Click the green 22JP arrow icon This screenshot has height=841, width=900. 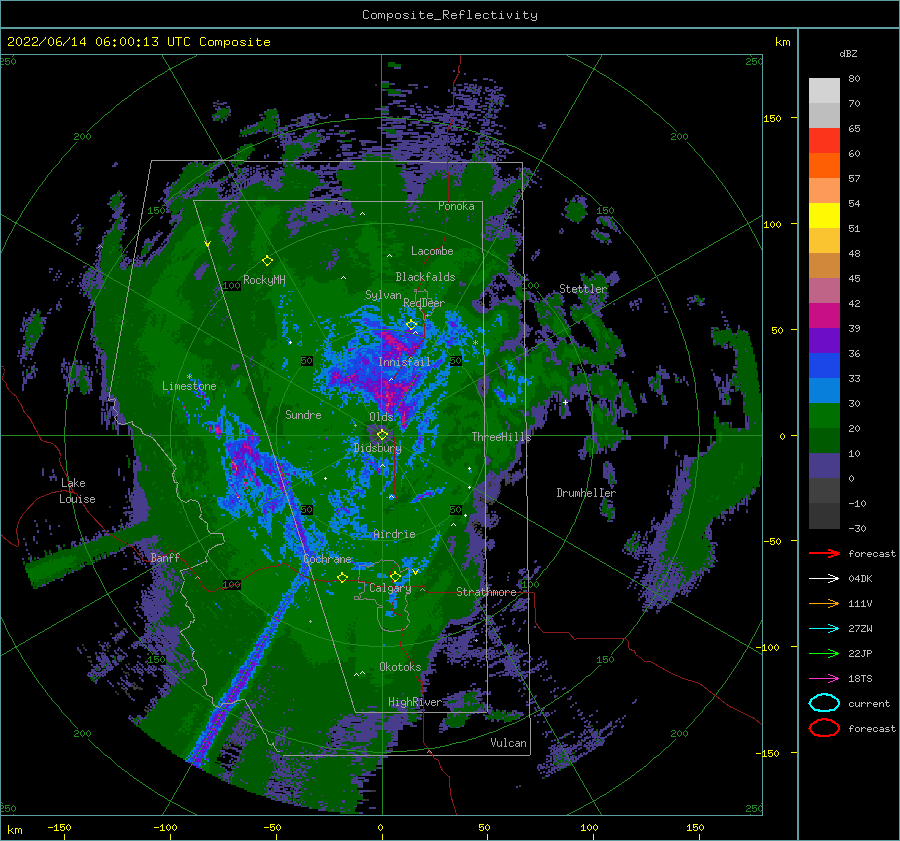click(x=824, y=653)
